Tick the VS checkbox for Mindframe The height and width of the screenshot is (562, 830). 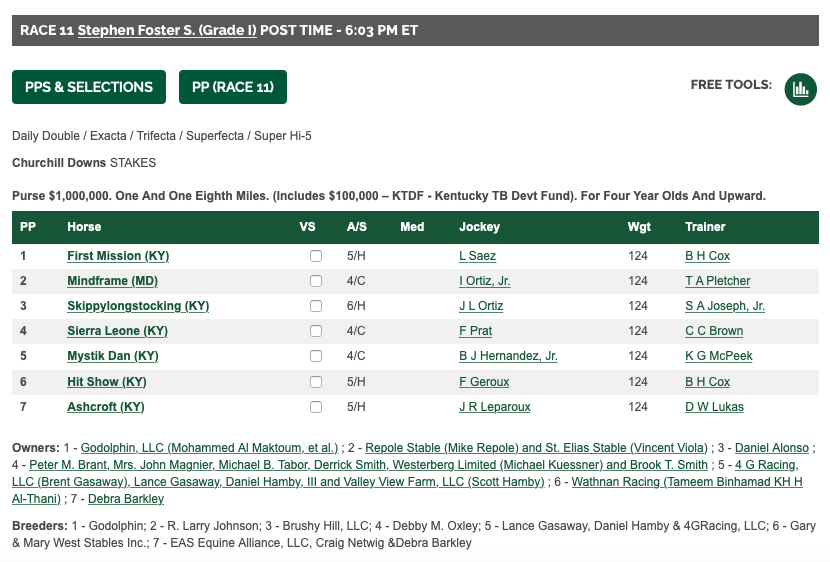pyautogui.click(x=316, y=281)
